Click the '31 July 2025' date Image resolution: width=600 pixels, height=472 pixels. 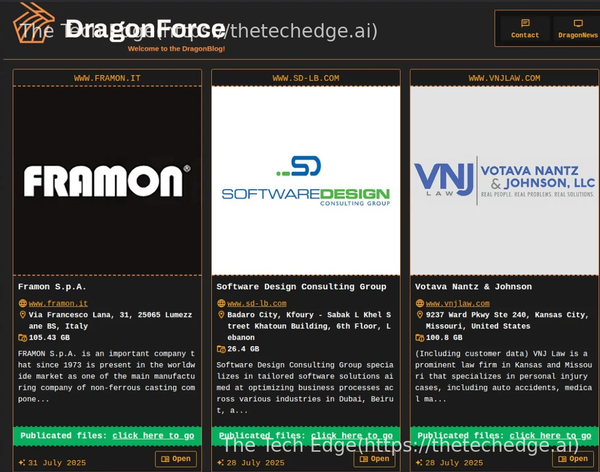click(x=57, y=463)
